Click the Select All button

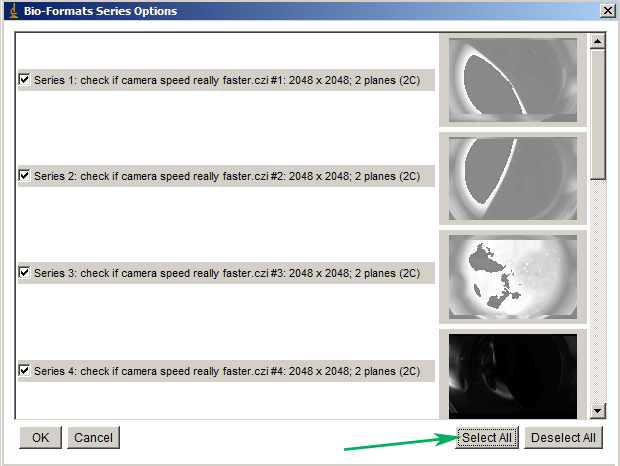click(x=487, y=437)
